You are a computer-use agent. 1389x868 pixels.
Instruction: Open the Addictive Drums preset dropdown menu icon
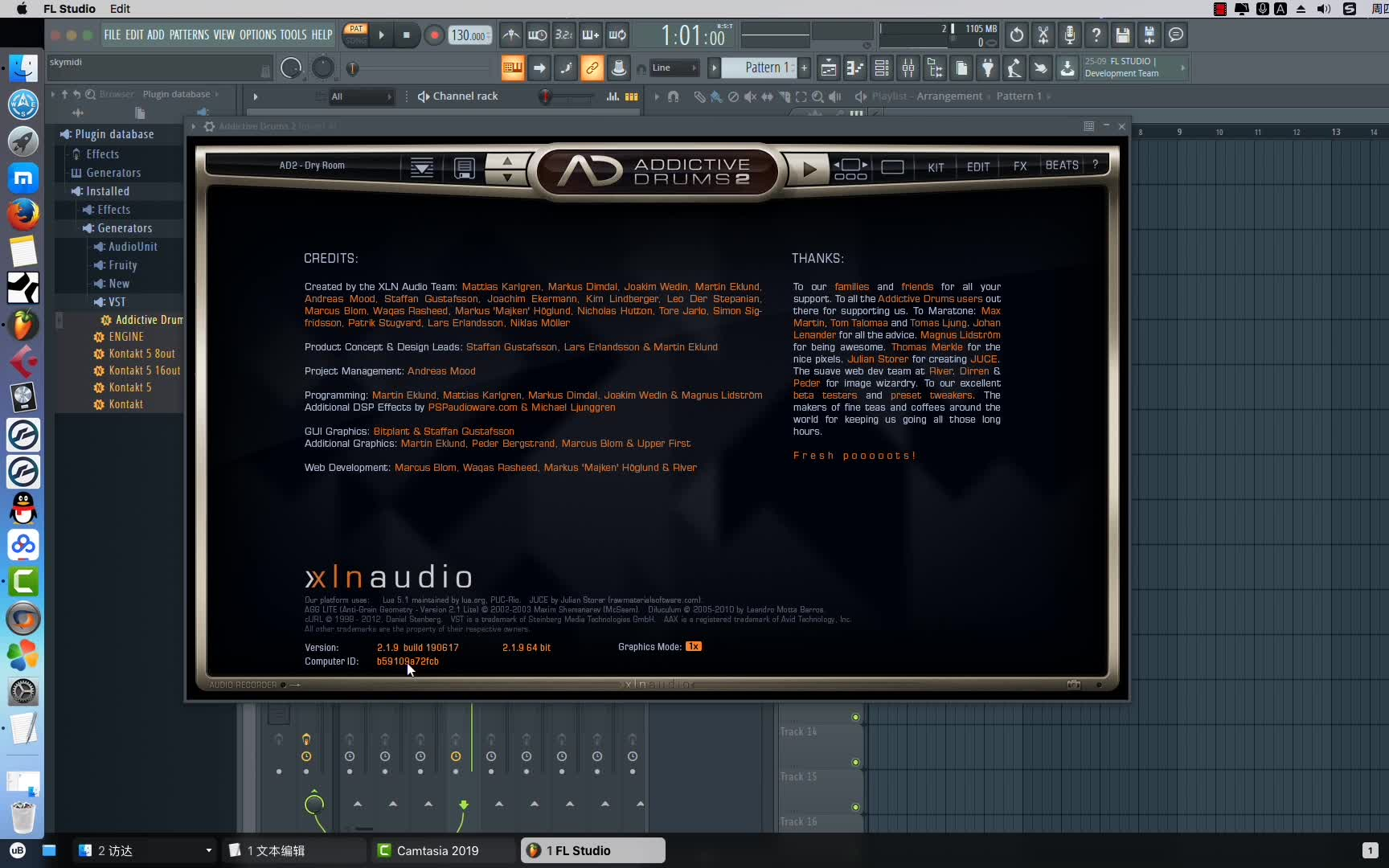pos(422,168)
